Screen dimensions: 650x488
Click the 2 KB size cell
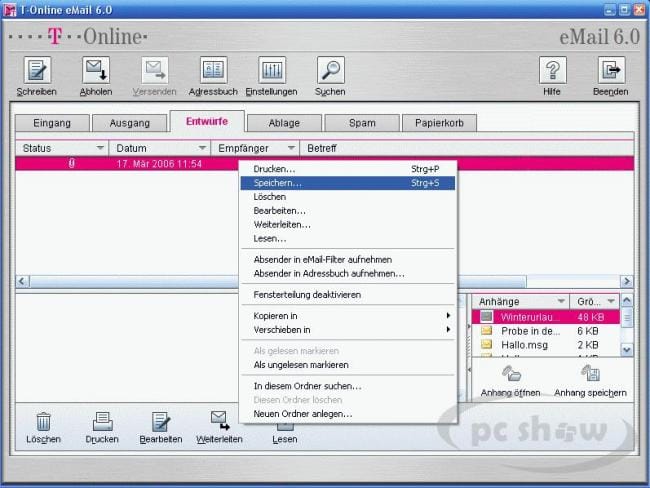click(587, 345)
